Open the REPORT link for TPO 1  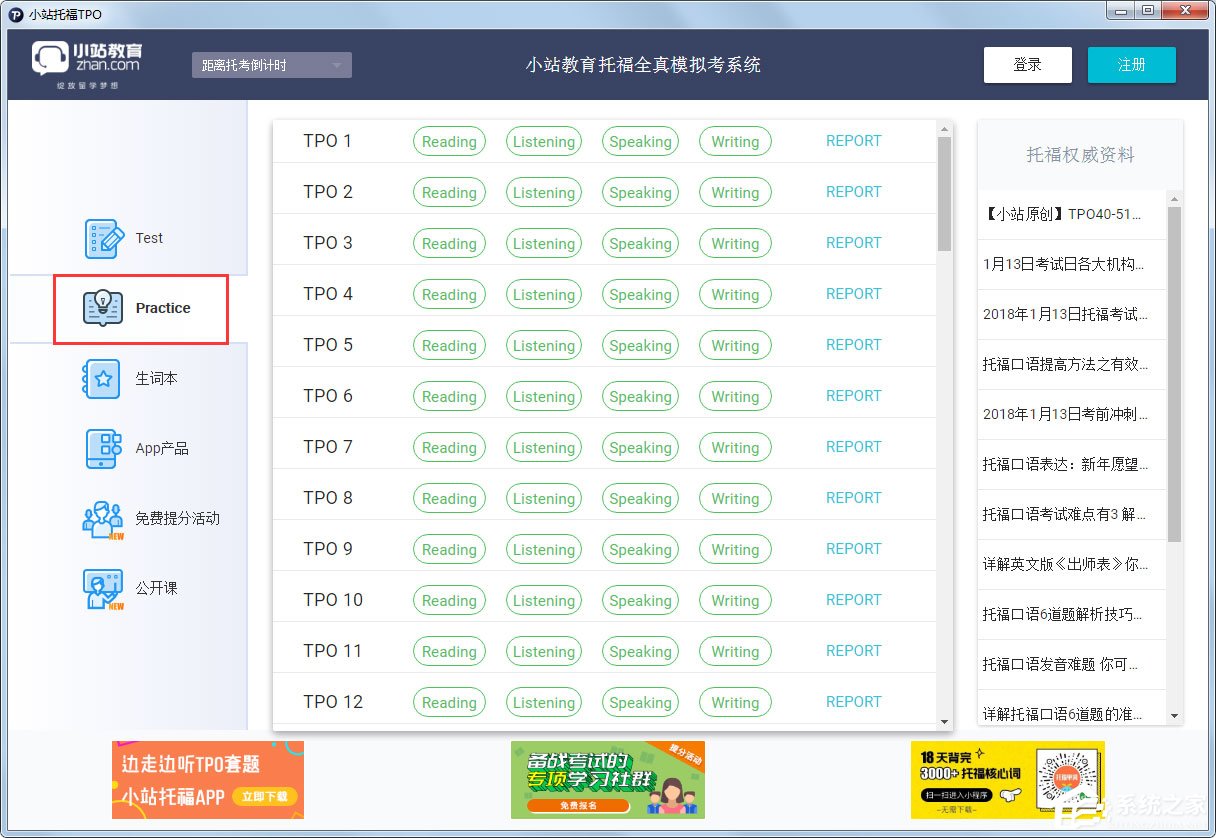[853, 140]
